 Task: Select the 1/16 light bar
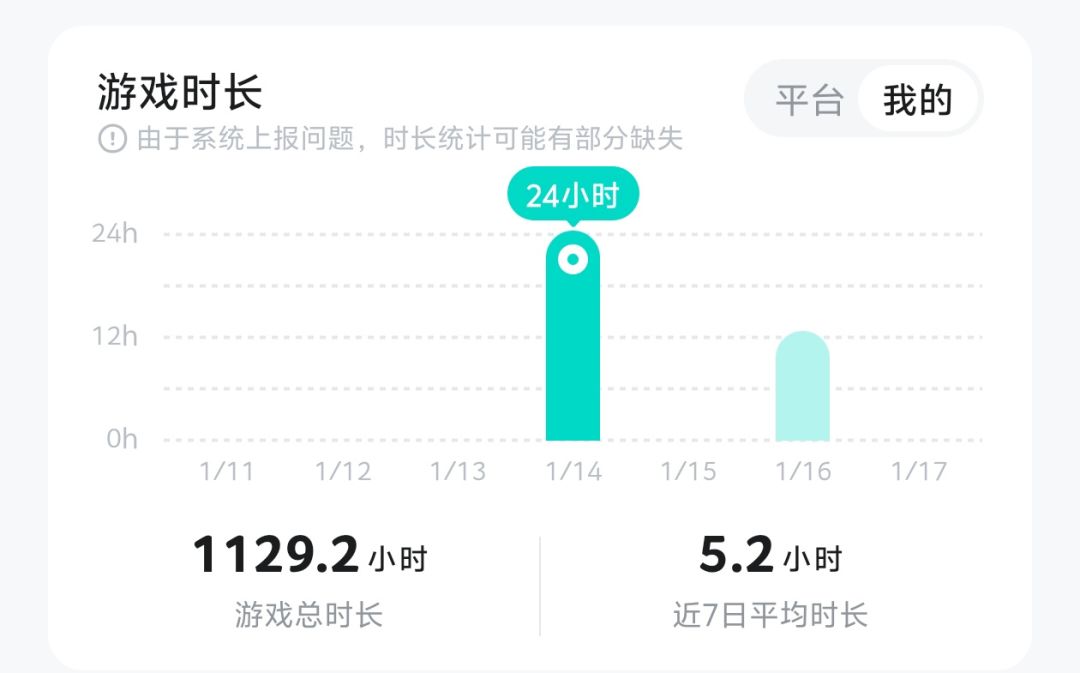[802, 386]
